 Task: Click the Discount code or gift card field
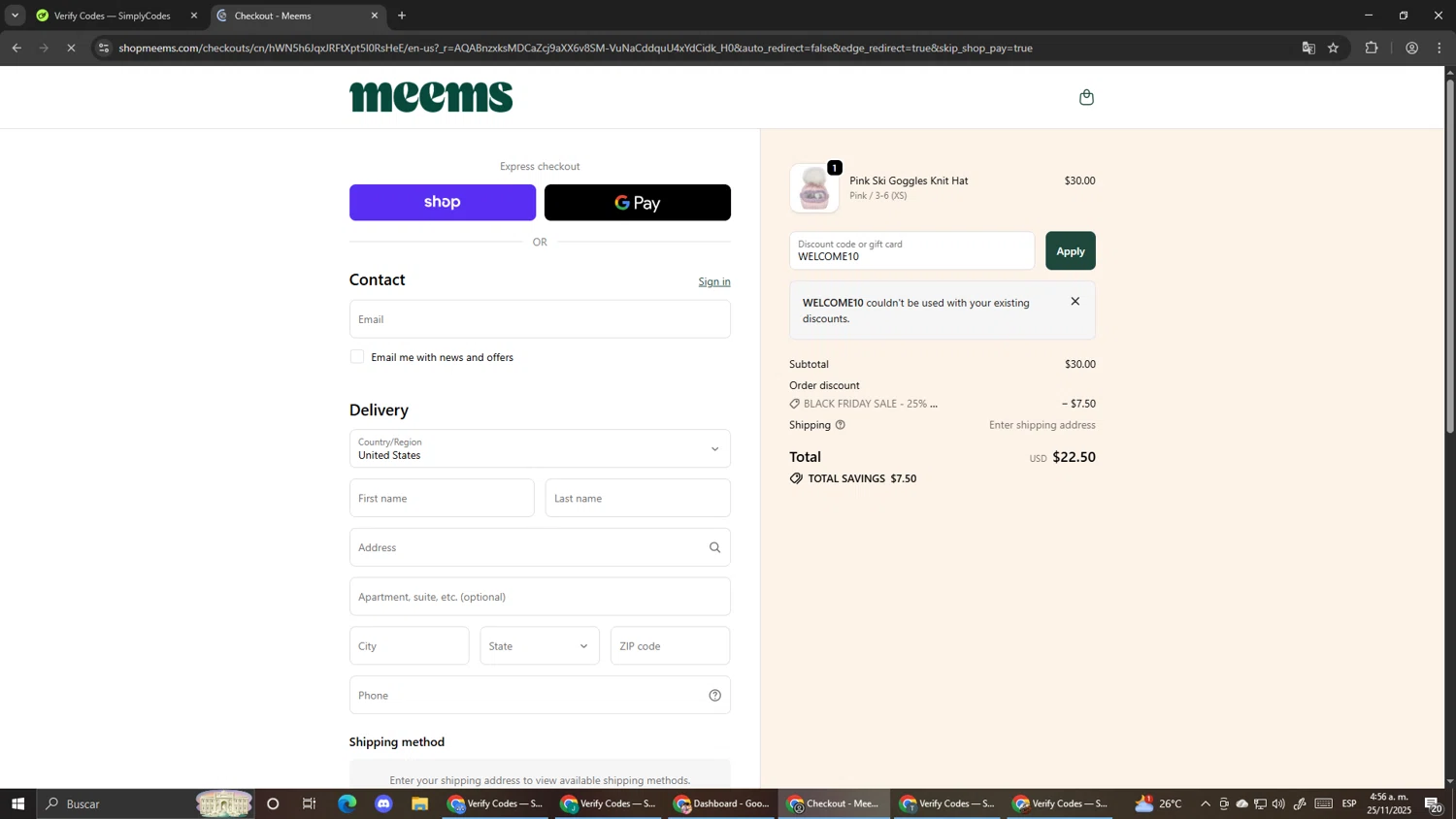pos(911,251)
